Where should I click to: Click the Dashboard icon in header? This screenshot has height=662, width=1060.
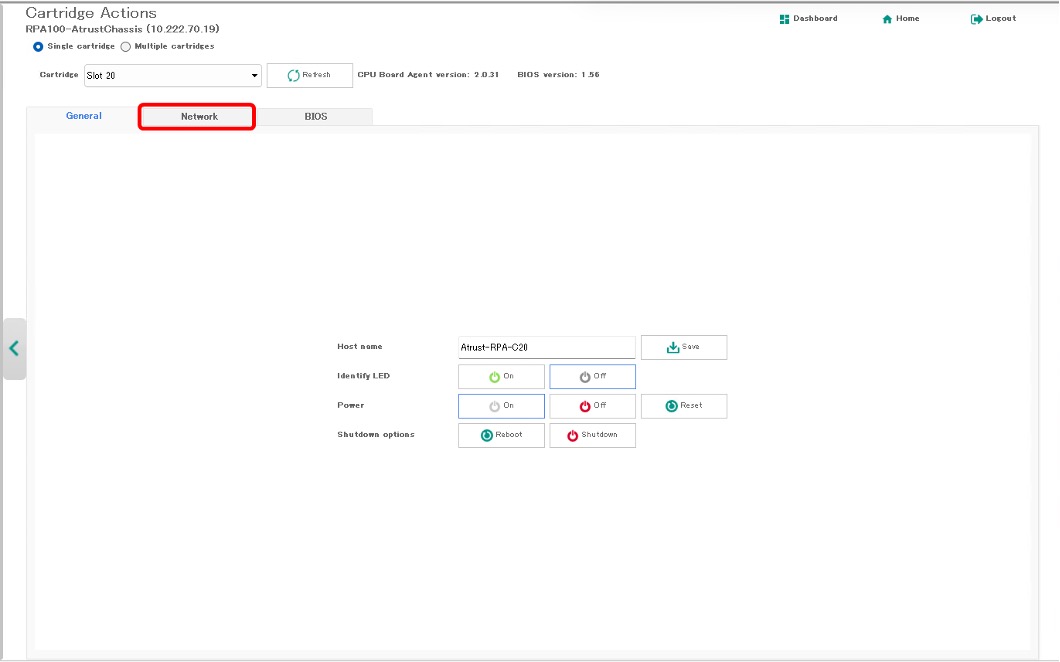(785, 19)
